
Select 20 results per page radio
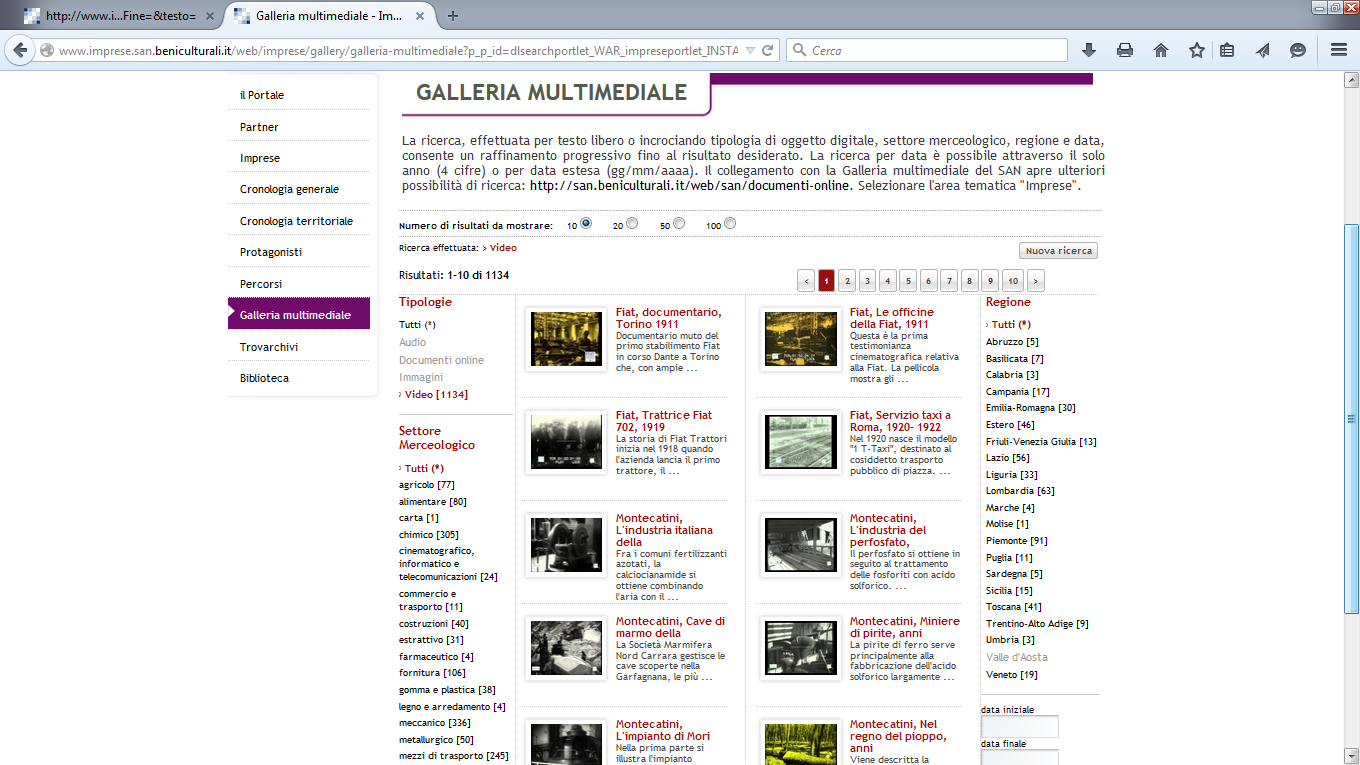point(632,223)
